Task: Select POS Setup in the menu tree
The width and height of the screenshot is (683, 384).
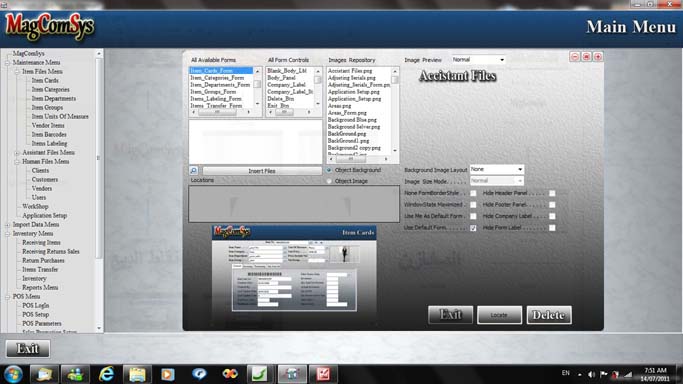Action: point(35,314)
